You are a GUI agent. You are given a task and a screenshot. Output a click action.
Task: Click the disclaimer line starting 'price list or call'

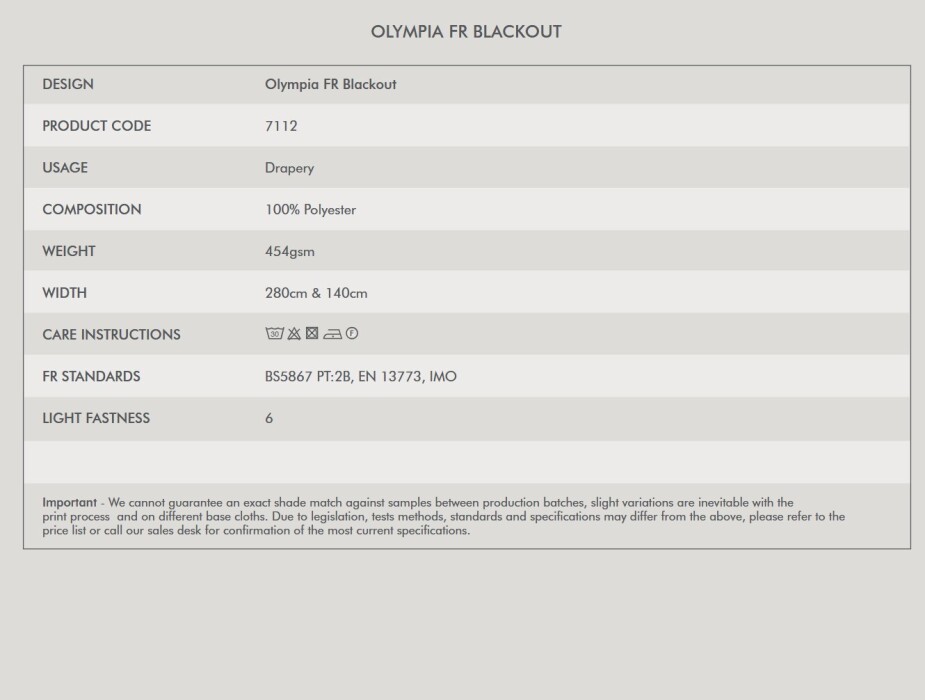pos(256,530)
